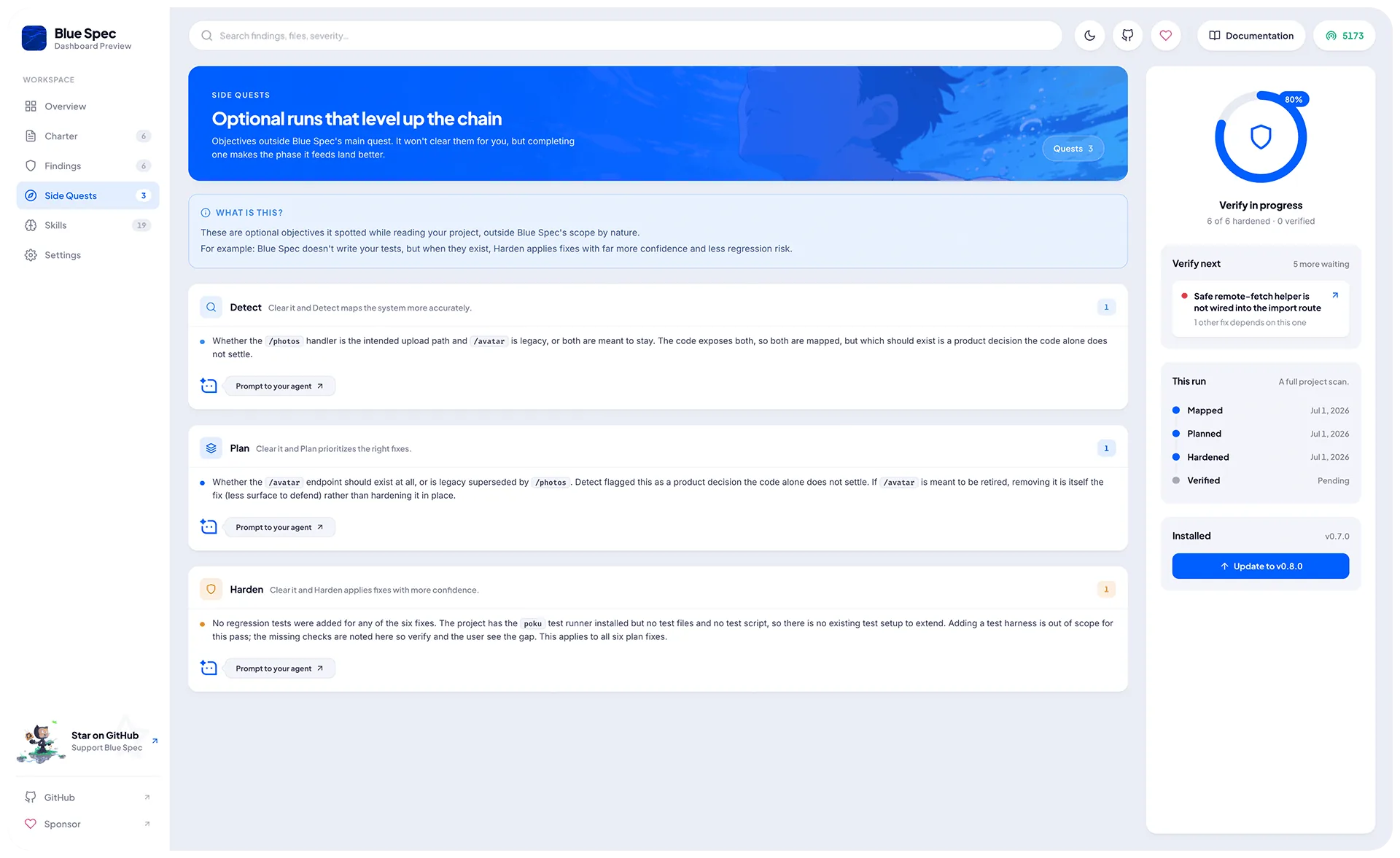Click the Planned status row
Viewport: 1400px width, 858px height.
(1260, 434)
